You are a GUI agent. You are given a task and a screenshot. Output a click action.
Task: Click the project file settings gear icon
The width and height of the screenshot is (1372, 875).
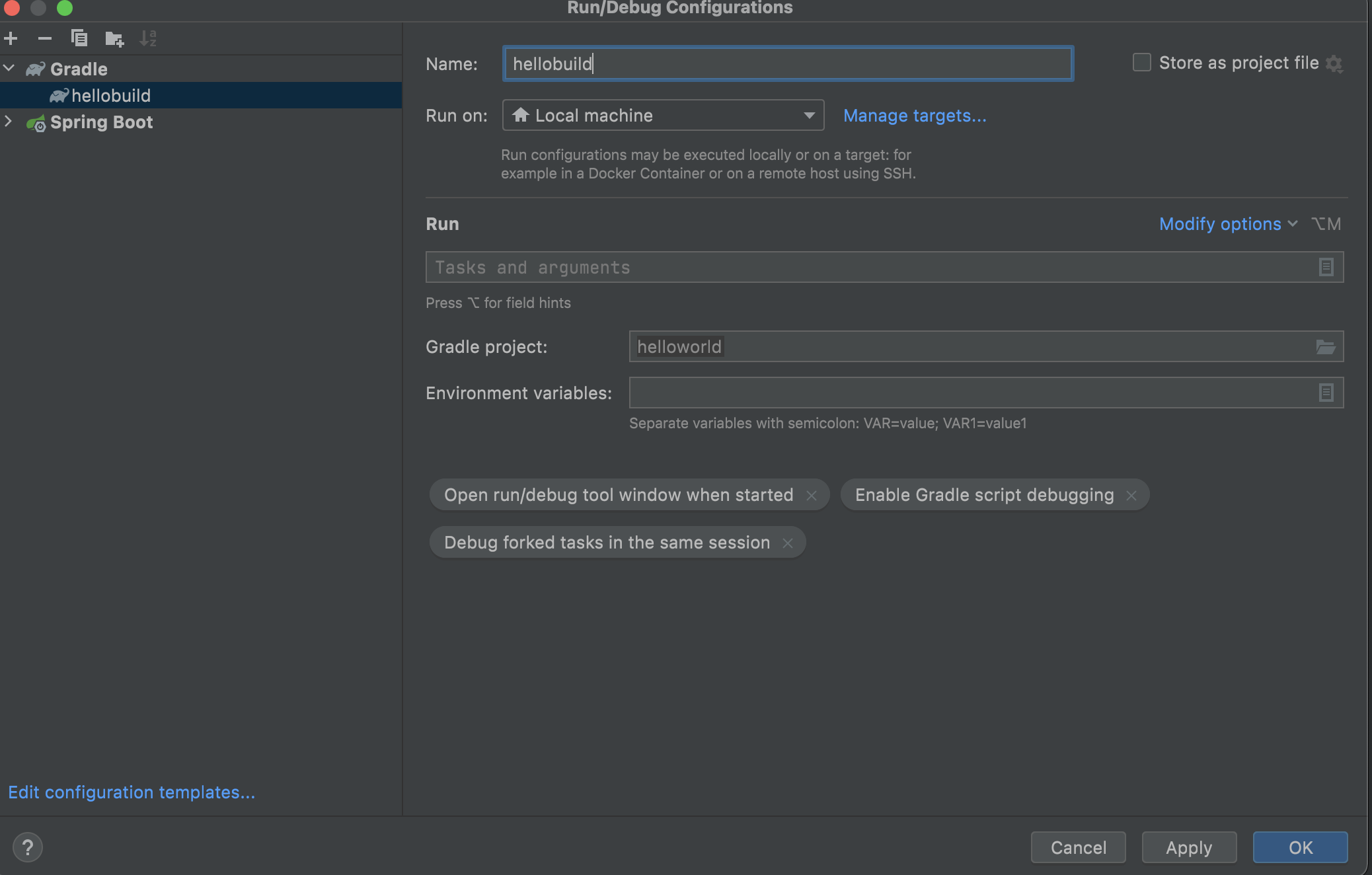point(1334,64)
